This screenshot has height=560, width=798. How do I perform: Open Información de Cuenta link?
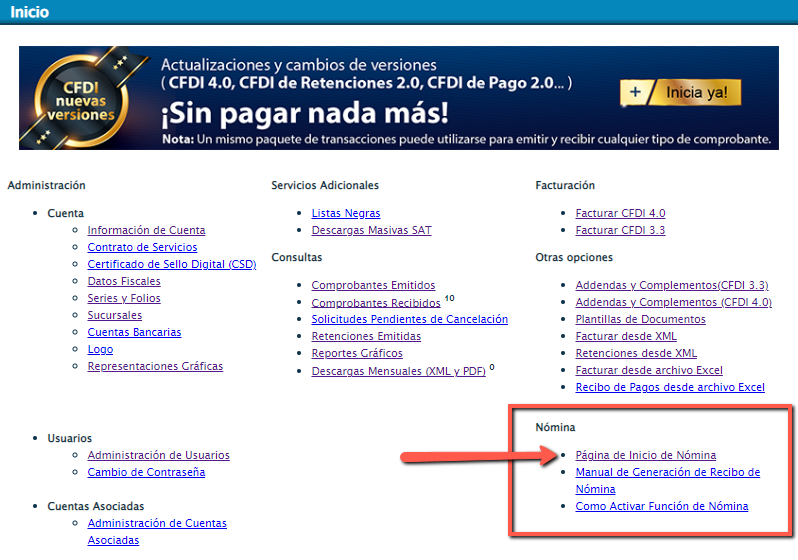point(146,230)
